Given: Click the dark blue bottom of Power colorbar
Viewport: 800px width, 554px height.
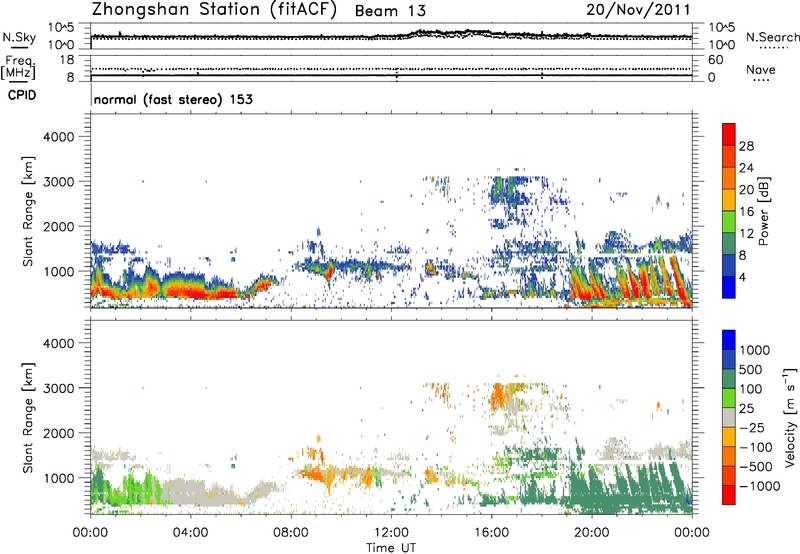Looking at the screenshot, I should coord(729,287).
